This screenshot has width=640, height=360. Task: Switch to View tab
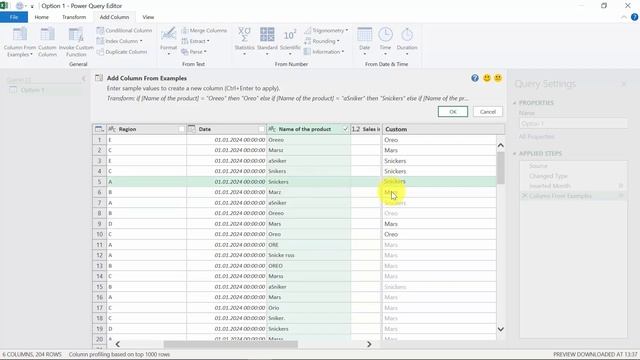coord(148,17)
